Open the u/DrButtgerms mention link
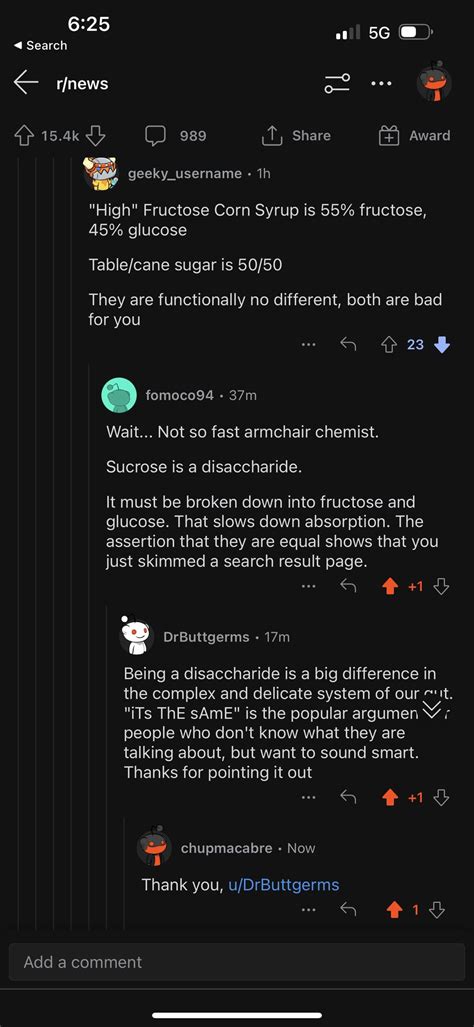The image size is (474, 1027). click(x=283, y=885)
